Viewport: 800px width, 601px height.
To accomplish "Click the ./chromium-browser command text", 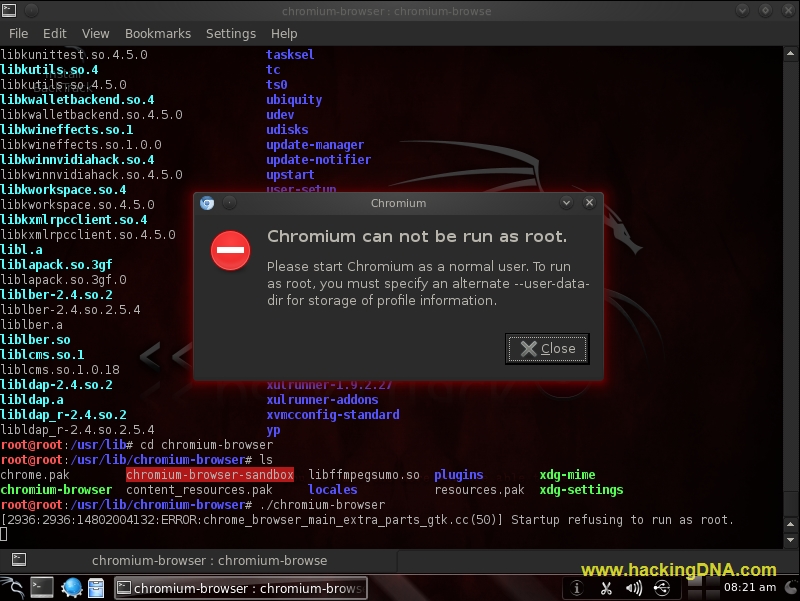I will [321, 505].
